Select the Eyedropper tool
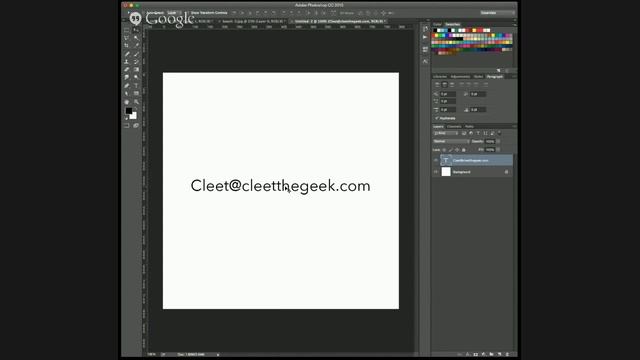Viewport: 640px width, 360px height. click(136, 46)
